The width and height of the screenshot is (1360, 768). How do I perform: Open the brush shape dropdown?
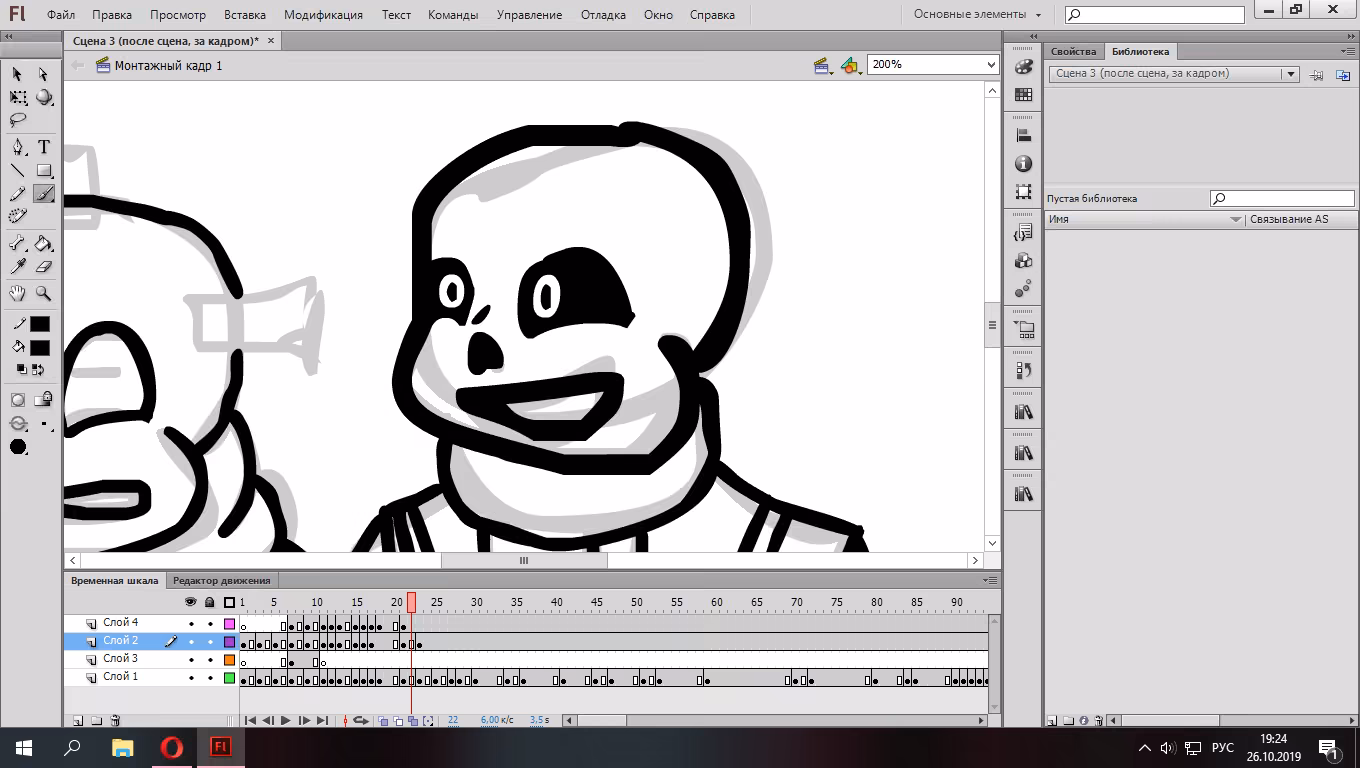point(18,447)
